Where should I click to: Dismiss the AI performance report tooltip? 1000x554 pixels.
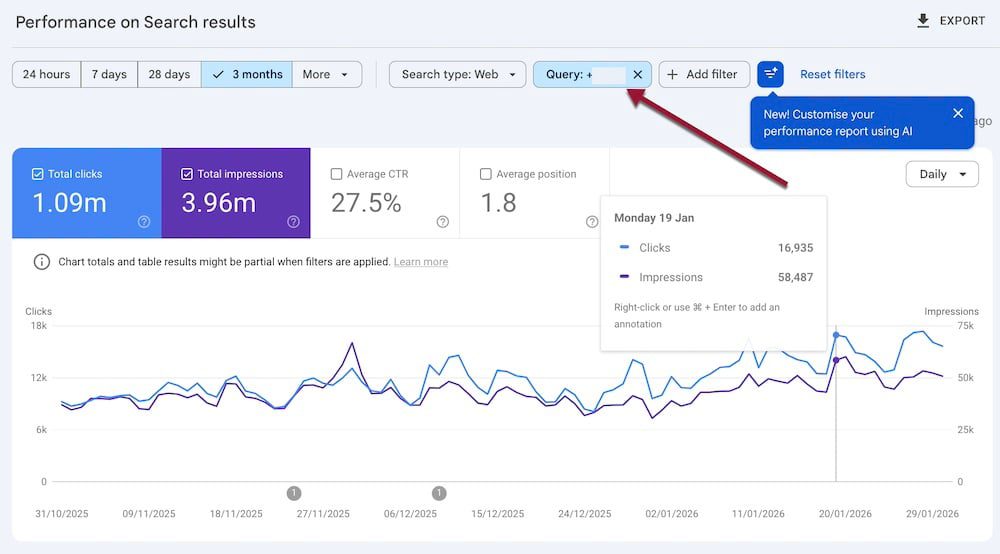[958, 114]
